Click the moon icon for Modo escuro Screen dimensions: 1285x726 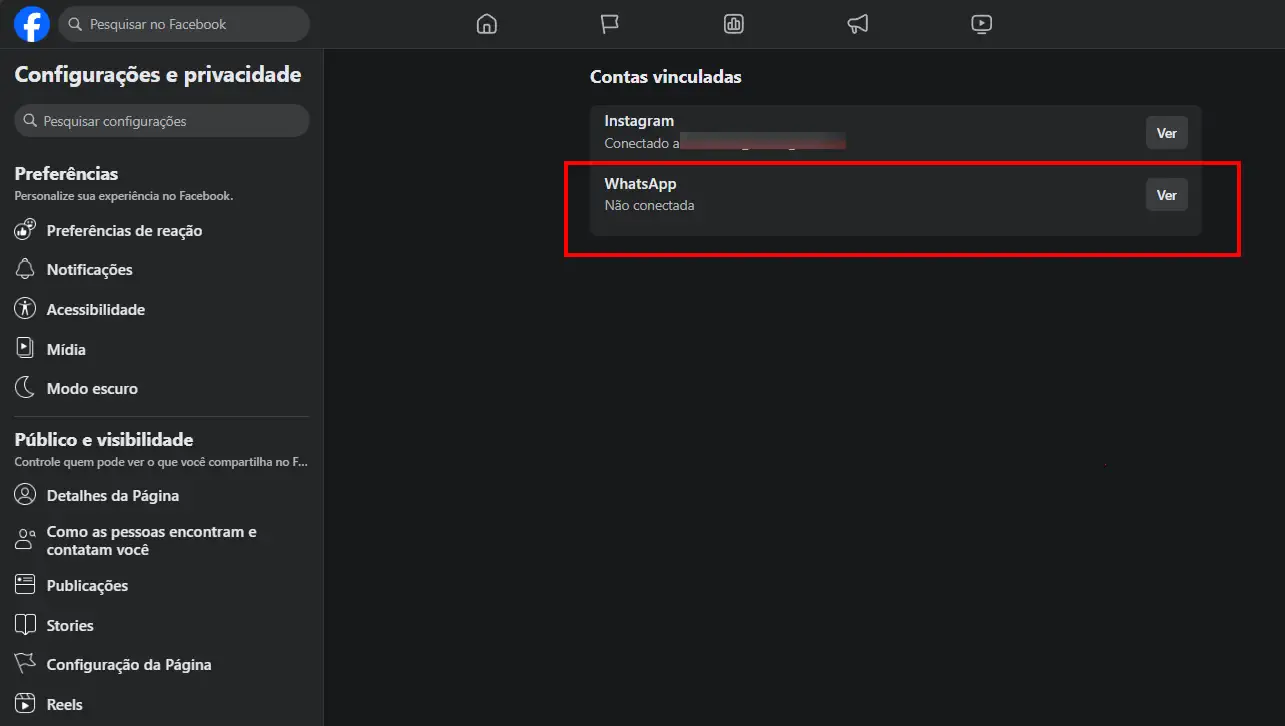click(25, 388)
